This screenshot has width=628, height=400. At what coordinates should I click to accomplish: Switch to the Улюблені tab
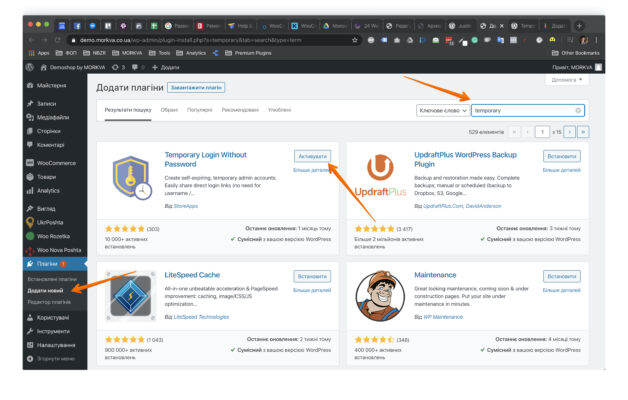(x=279, y=110)
